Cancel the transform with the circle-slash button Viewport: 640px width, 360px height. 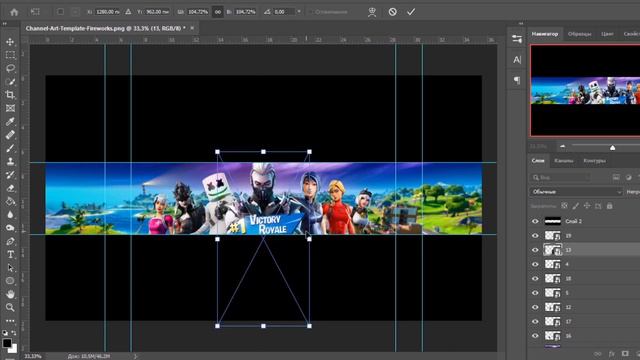(392, 12)
